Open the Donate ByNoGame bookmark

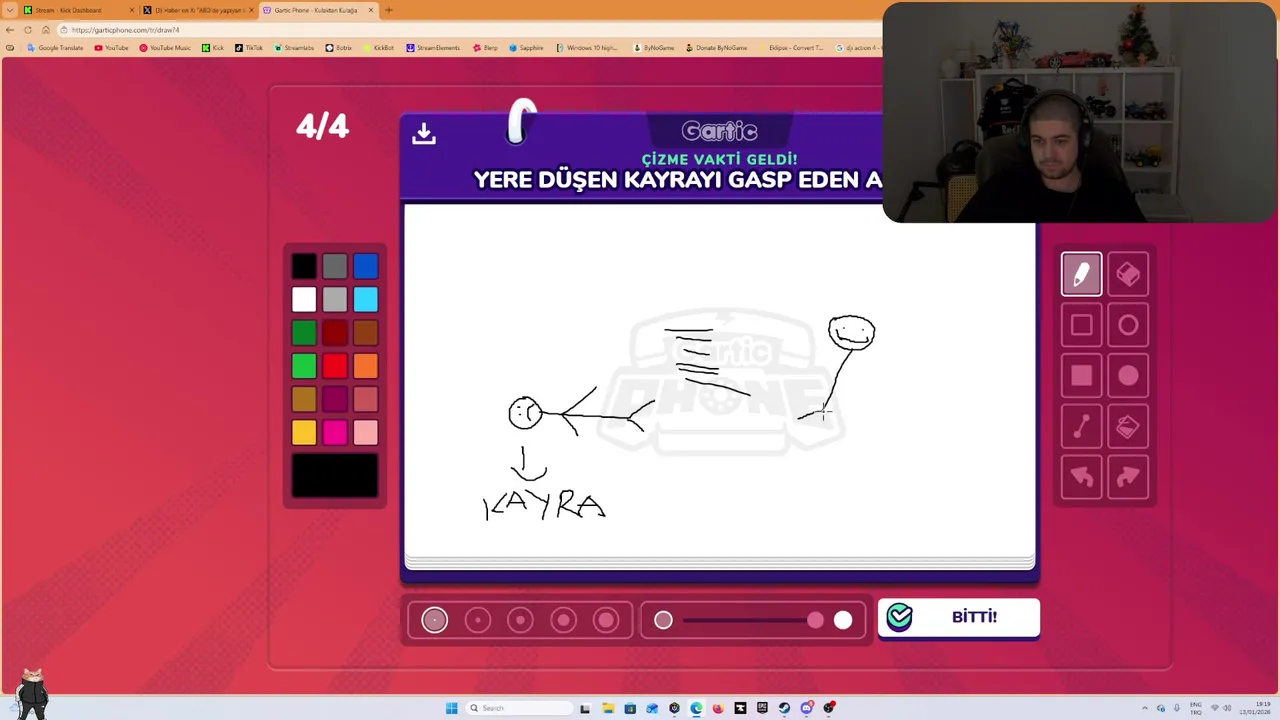pyautogui.click(x=717, y=48)
